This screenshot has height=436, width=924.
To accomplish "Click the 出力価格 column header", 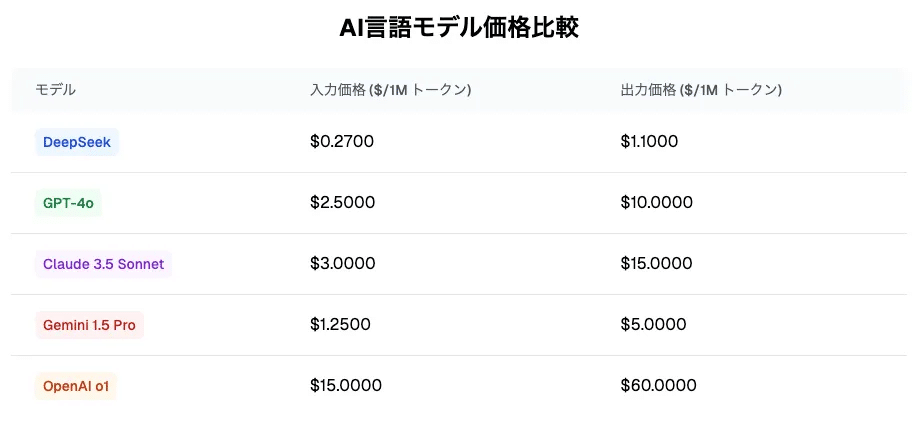I will (x=701, y=90).
